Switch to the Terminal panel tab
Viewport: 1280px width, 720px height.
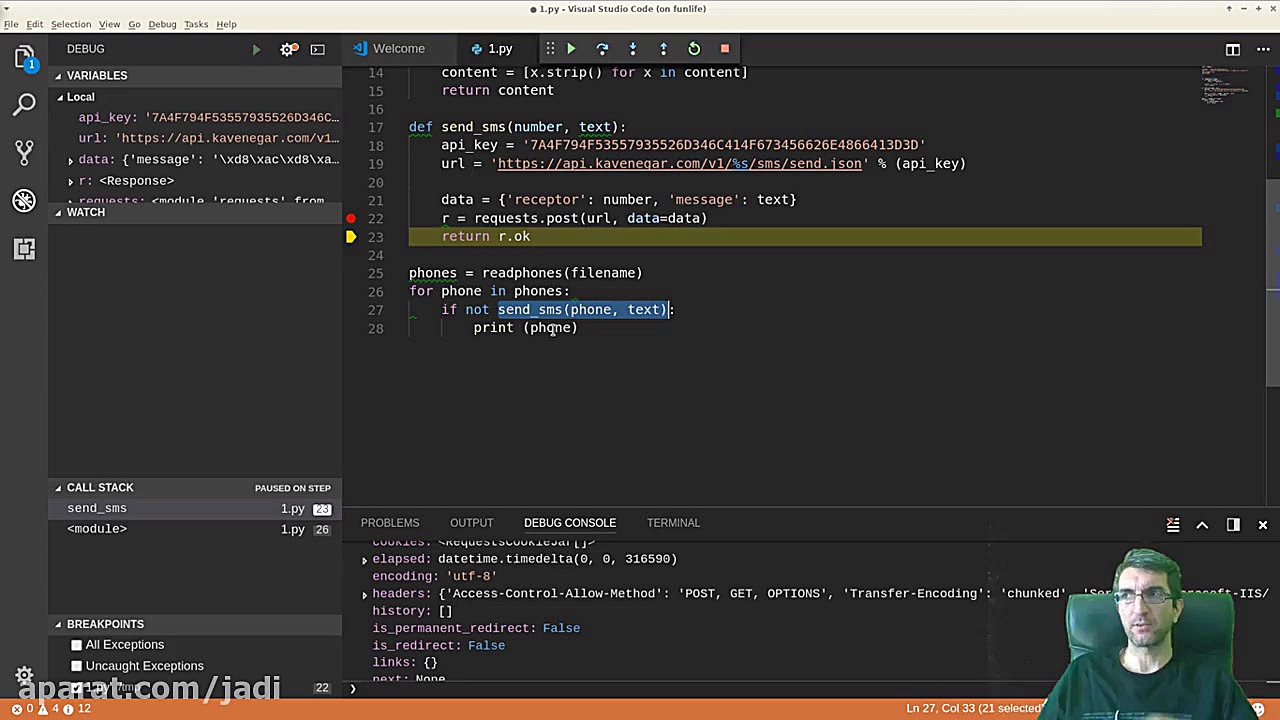tap(673, 523)
